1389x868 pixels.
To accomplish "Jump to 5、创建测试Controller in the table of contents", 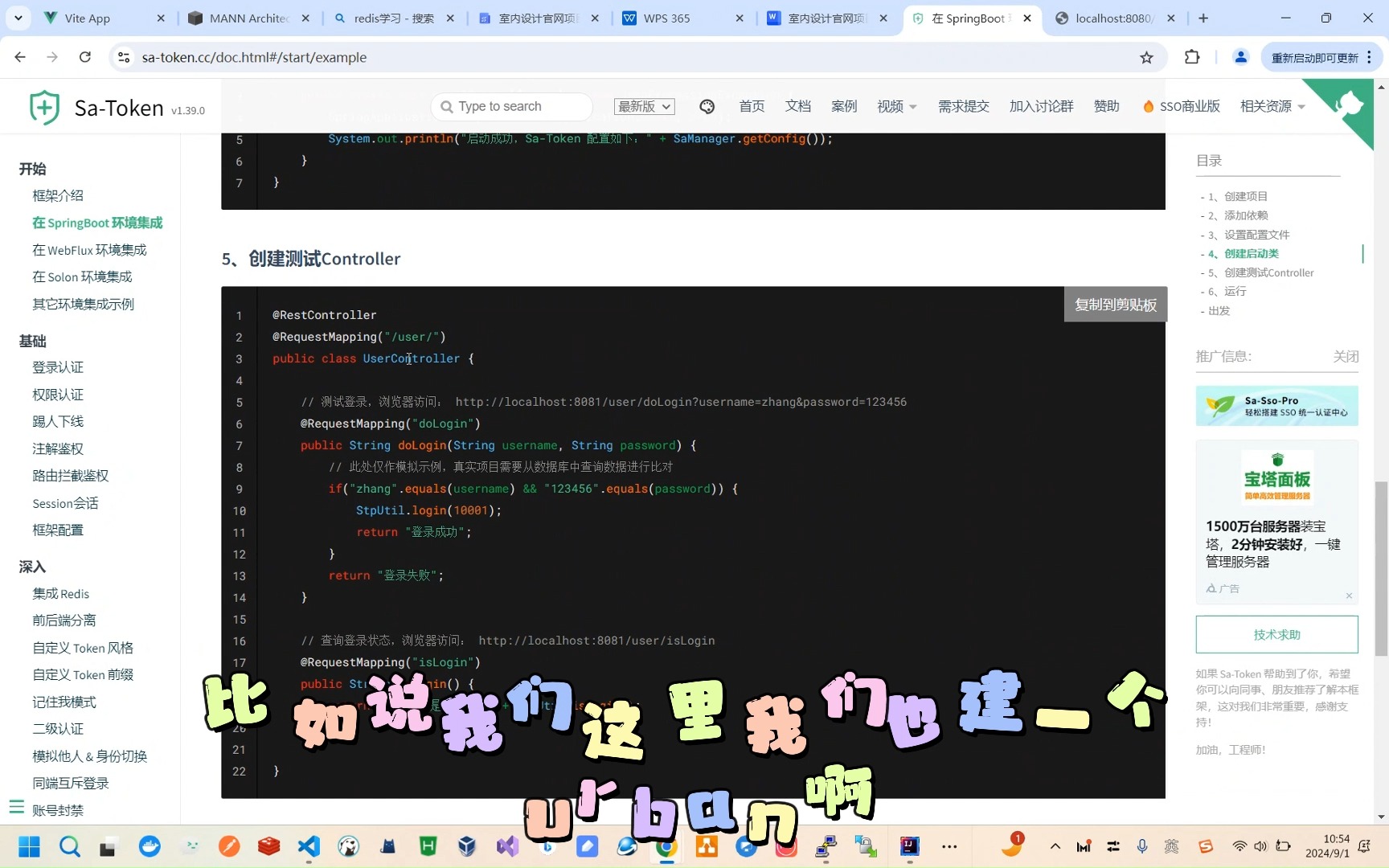I will pyautogui.click(x=1261, y=273).
